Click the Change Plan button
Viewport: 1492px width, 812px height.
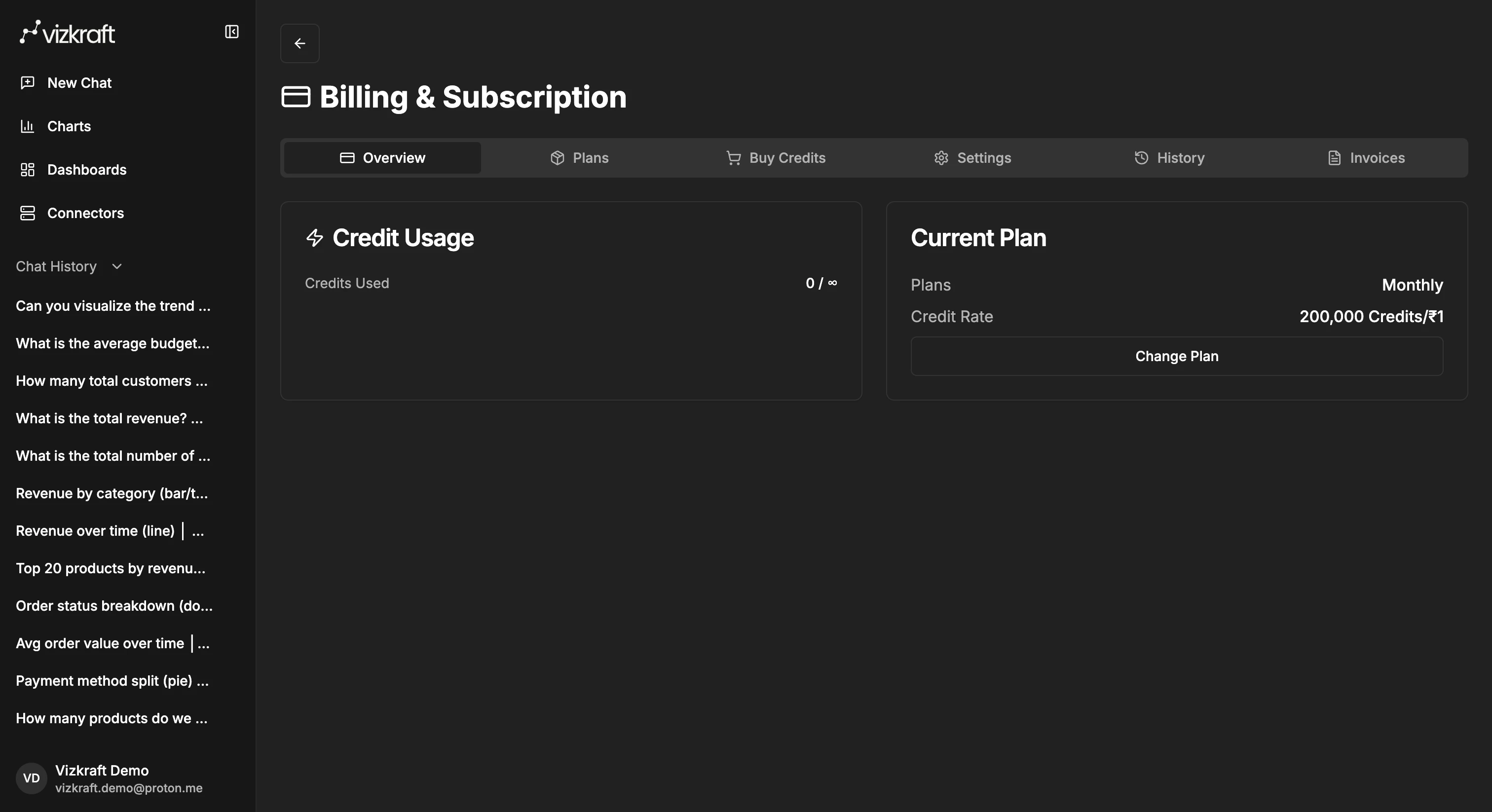point(1176,356)
